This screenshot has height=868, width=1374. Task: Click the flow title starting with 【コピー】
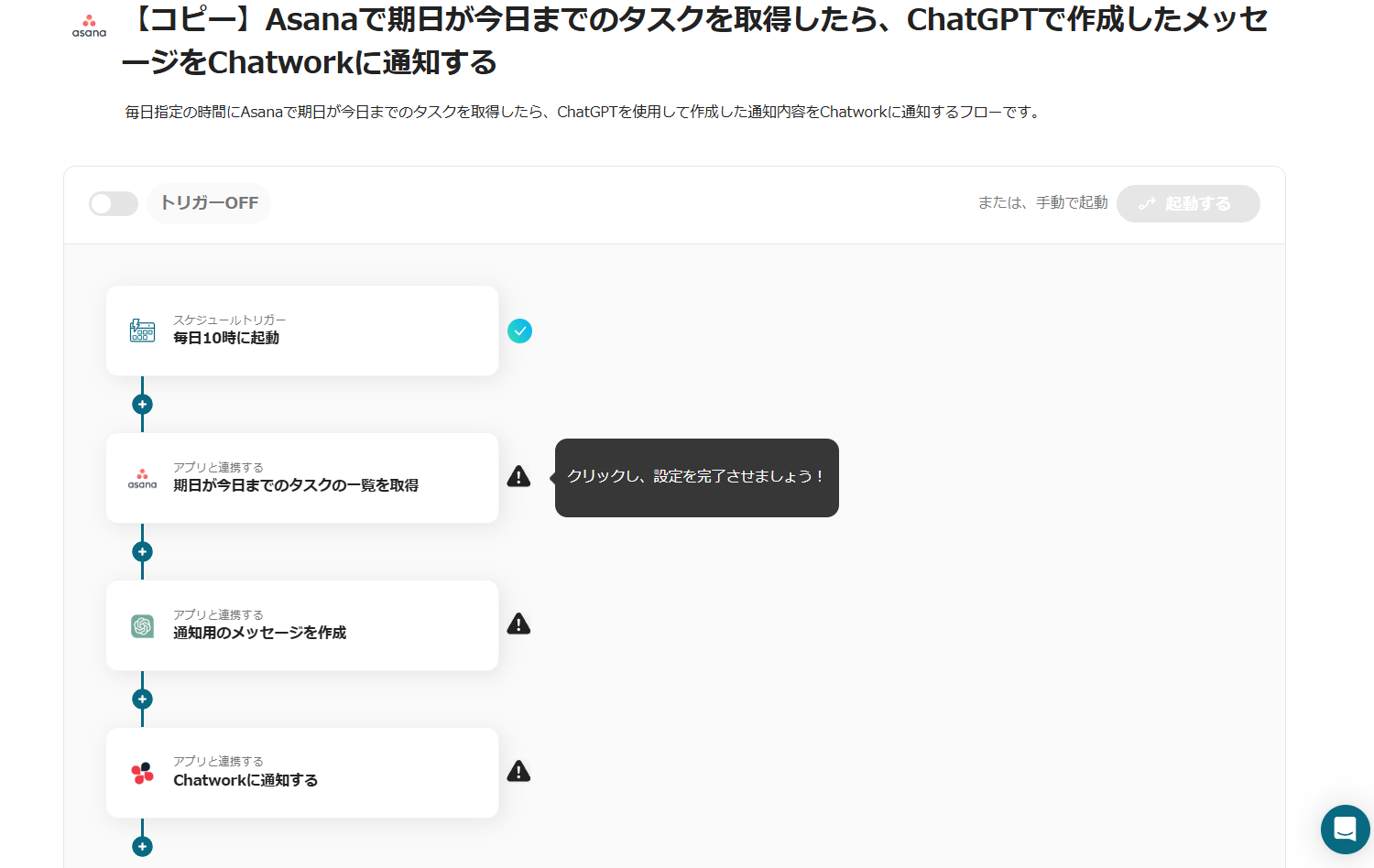click(694, 41)
